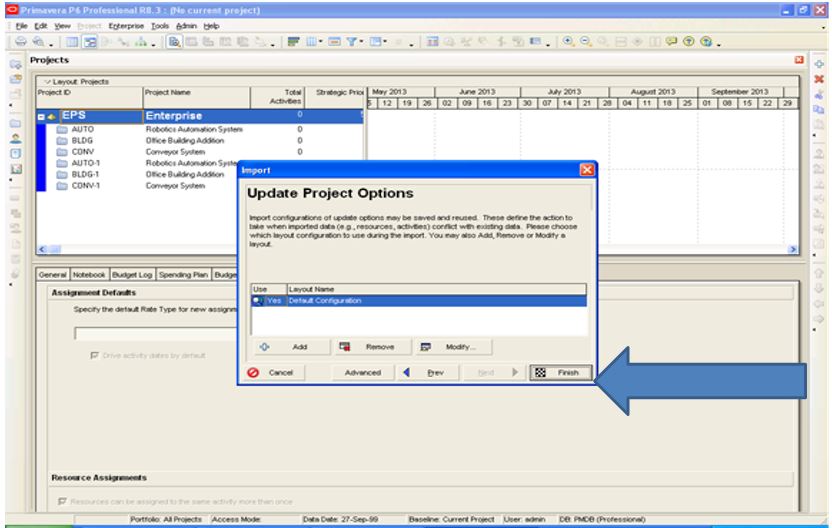Image resolution: width=832 pixels, height=528 pixels.
Task: Click the Add layout configuration icon button
Action: click(x=289, y=347)
